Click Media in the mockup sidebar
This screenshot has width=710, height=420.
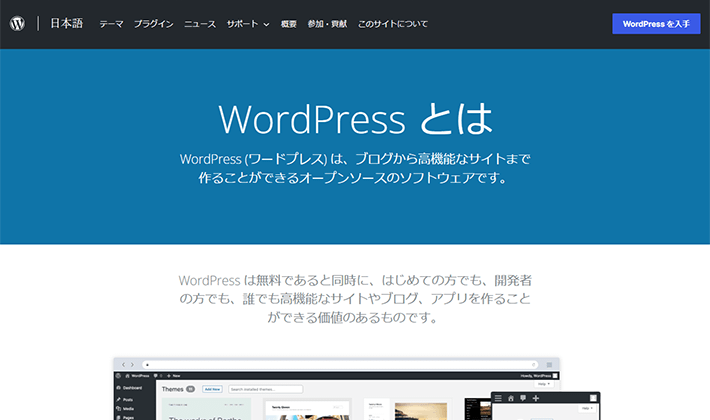tap(125, 409)
